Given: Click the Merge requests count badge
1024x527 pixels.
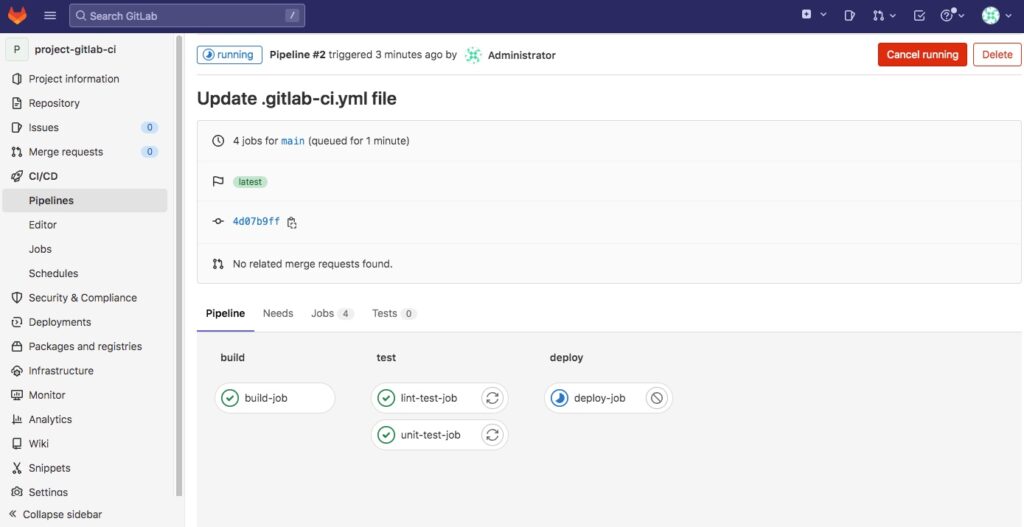Looking at the screenshot, I should coord(150,152).
